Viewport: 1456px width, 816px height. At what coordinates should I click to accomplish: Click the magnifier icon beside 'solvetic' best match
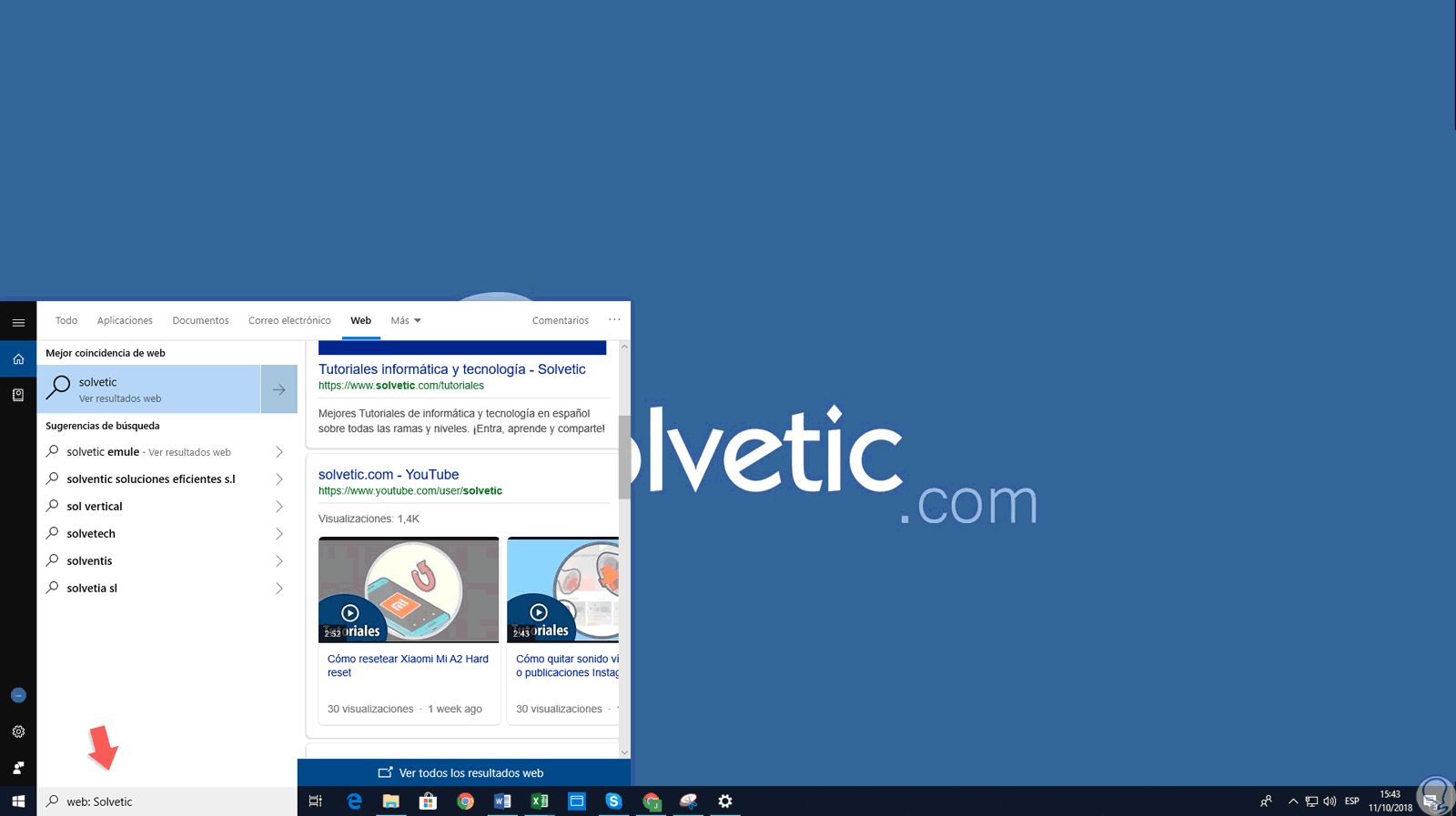[58, 388]
